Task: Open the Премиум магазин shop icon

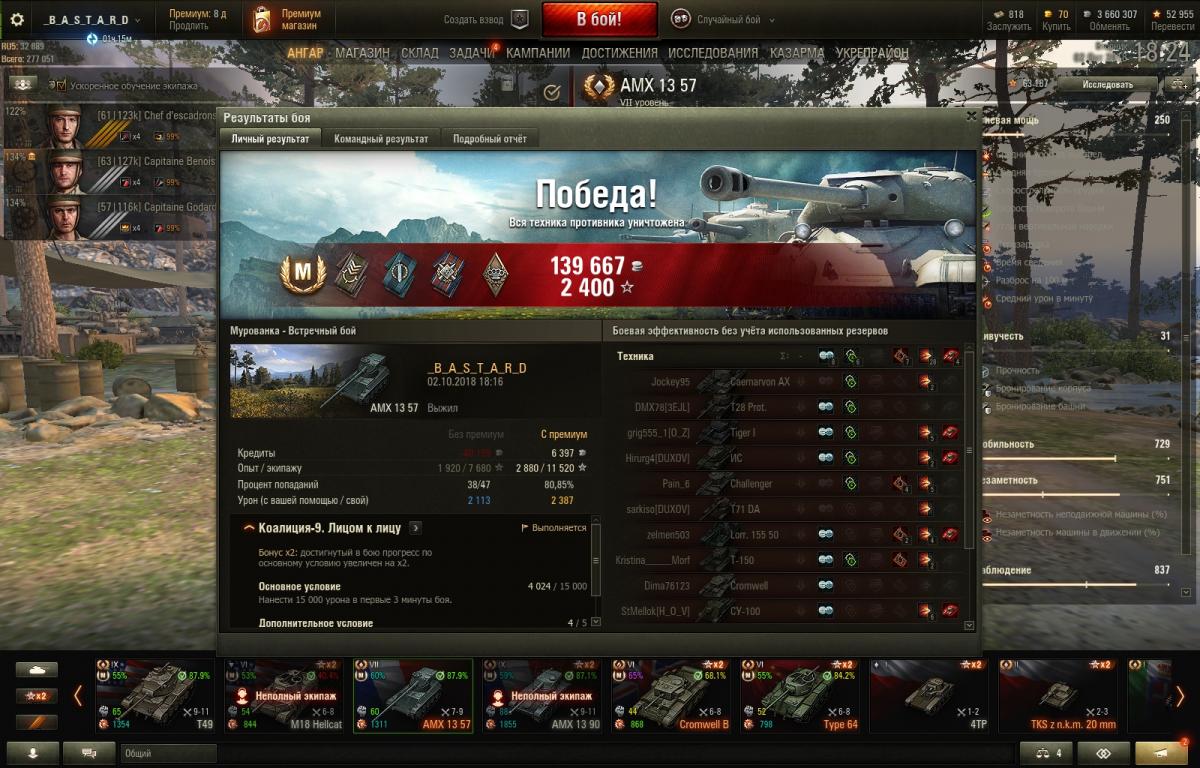Action: click(x=262, y=19)
